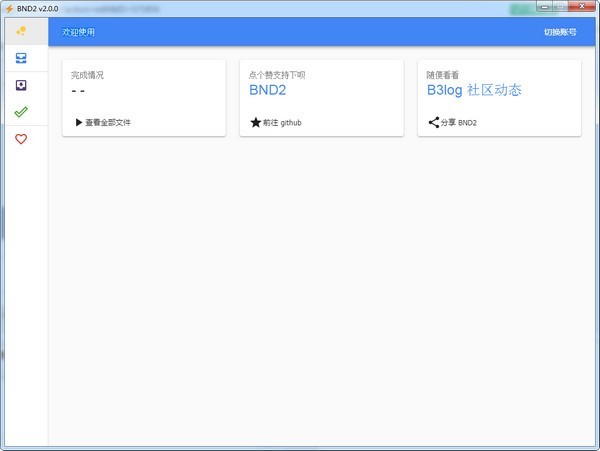Open the red heart icon in sidebar
The image size is (600, 451).
[x=21, y=139]
